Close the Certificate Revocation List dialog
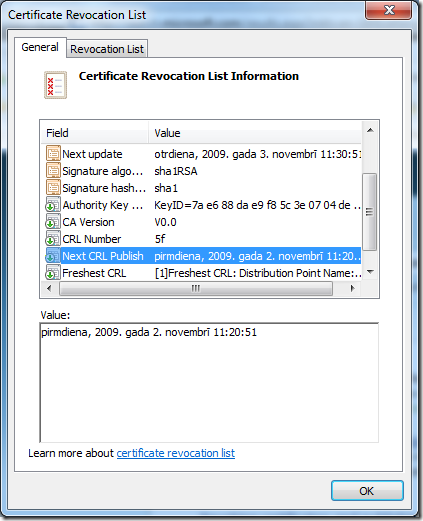Screen dimensions: 423x521 pyautogui.click(x=389, y=10)
